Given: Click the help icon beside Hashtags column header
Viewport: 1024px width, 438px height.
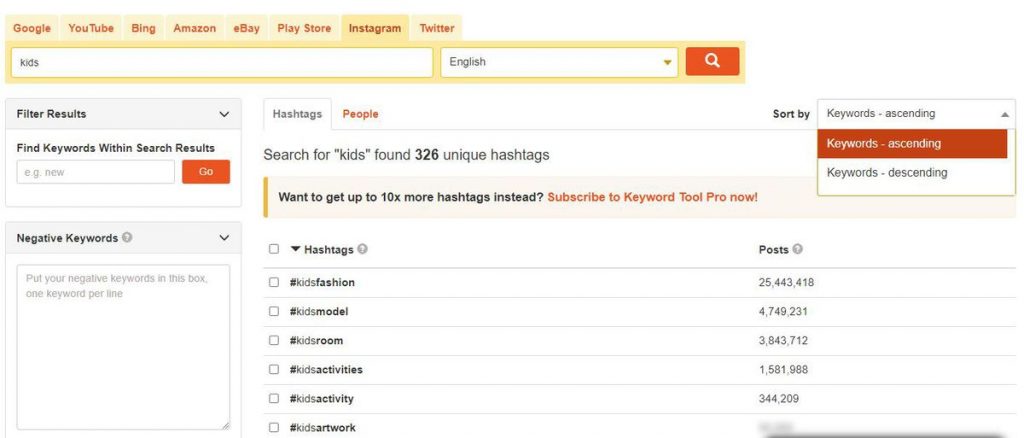Looking at the screenshot, I should (x=362, y=249).
